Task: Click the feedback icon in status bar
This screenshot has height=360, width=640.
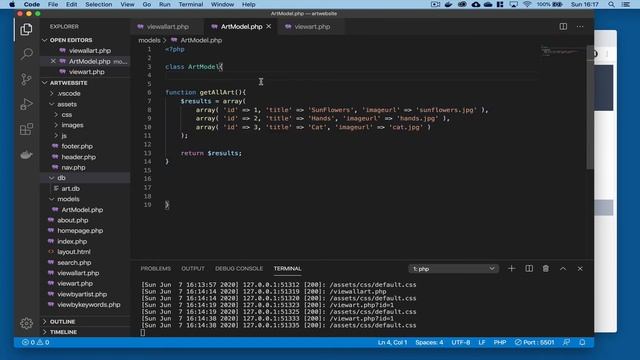Action: click(x=566, y=342)
